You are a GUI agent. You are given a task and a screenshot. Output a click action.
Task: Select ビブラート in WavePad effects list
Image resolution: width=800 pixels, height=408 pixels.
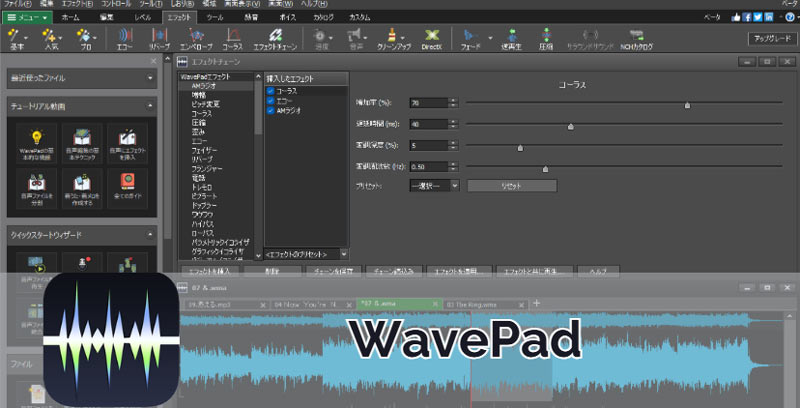coord(205,196)
